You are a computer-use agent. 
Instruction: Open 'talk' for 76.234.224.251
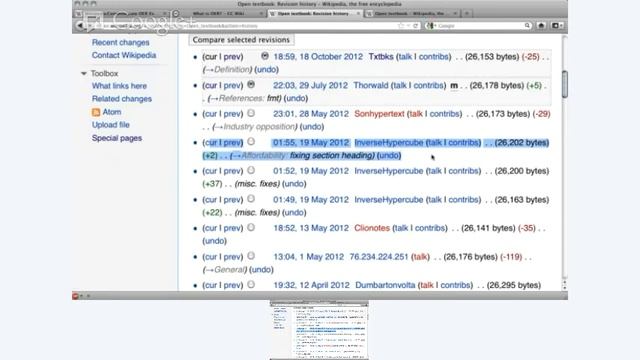pyautogui.click(x=420, y=257)
